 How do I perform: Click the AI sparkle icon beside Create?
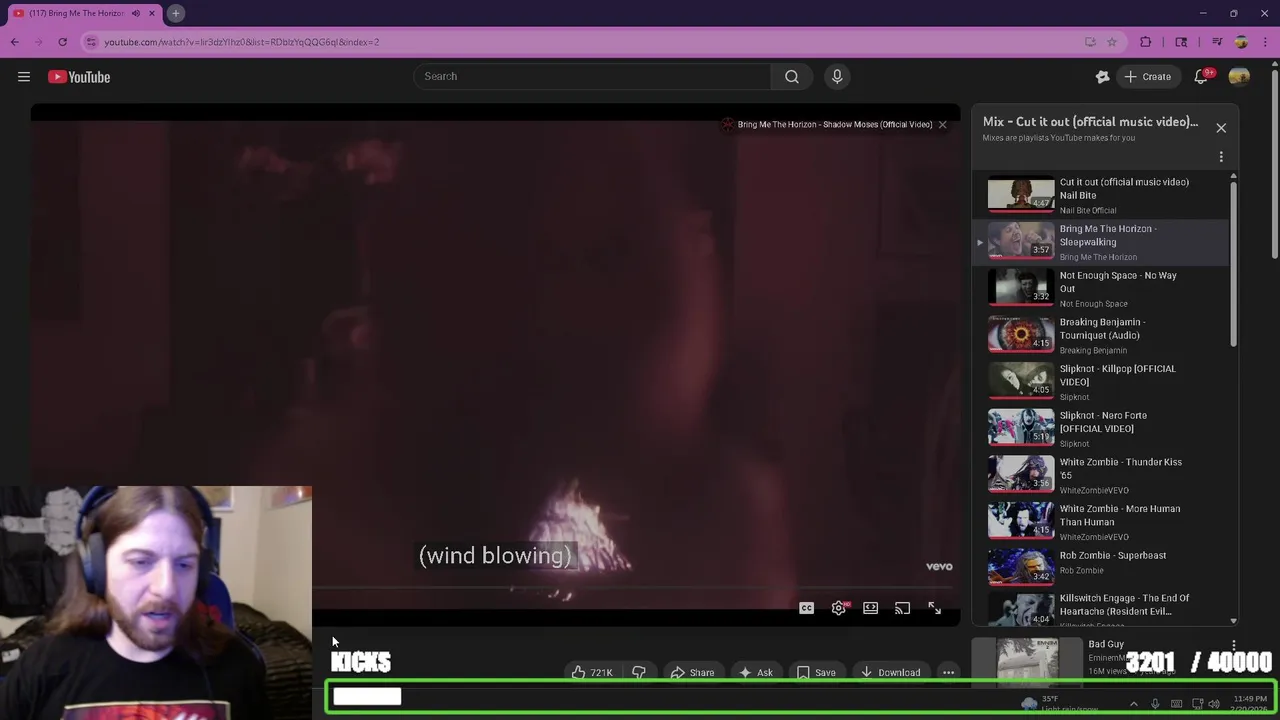(1103, 77)
